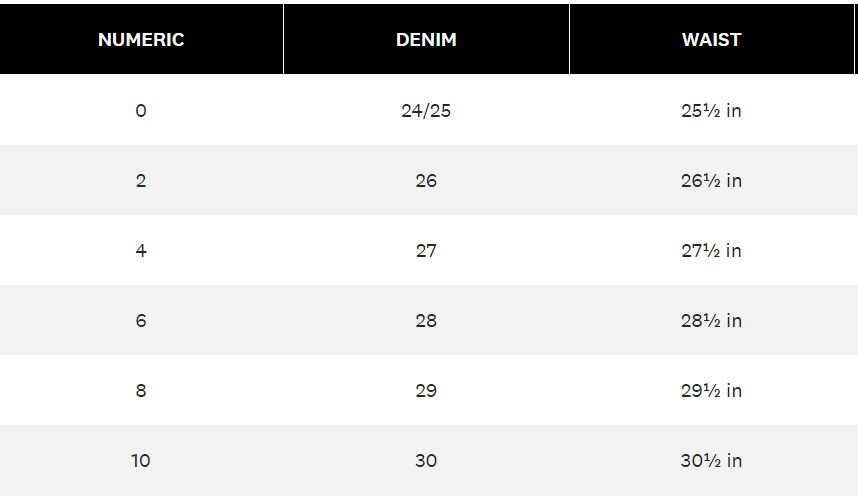858x498 pixels.
Task: Click the WAIST column header
Action: click(x=711, y=40)
